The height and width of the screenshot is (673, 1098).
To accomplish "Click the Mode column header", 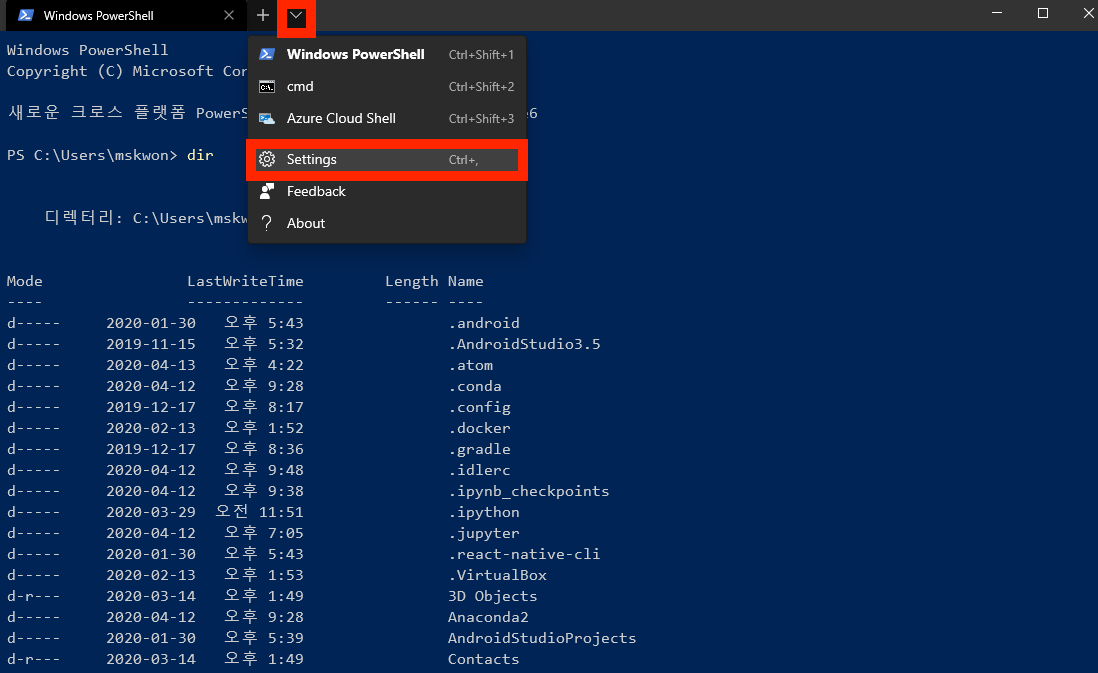I will point(25,281).
